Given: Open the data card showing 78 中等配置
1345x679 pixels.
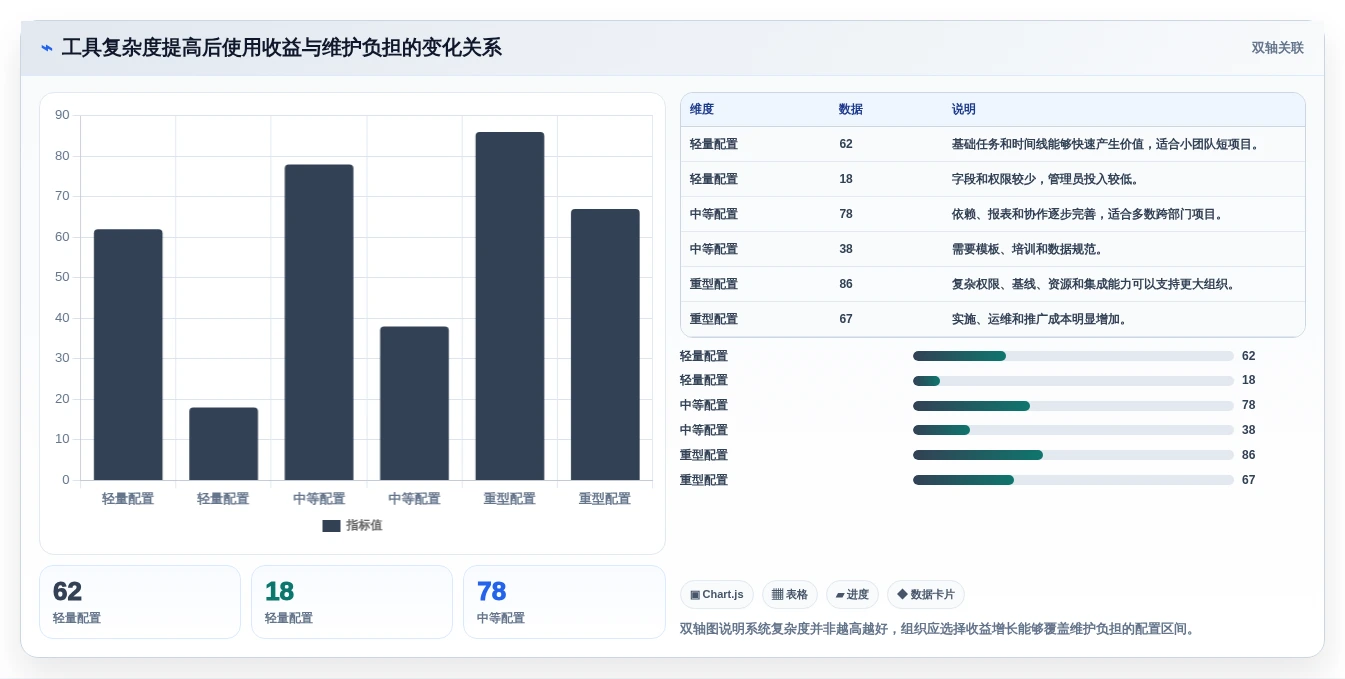Looking at the screenshot, I should coord(564,602).
